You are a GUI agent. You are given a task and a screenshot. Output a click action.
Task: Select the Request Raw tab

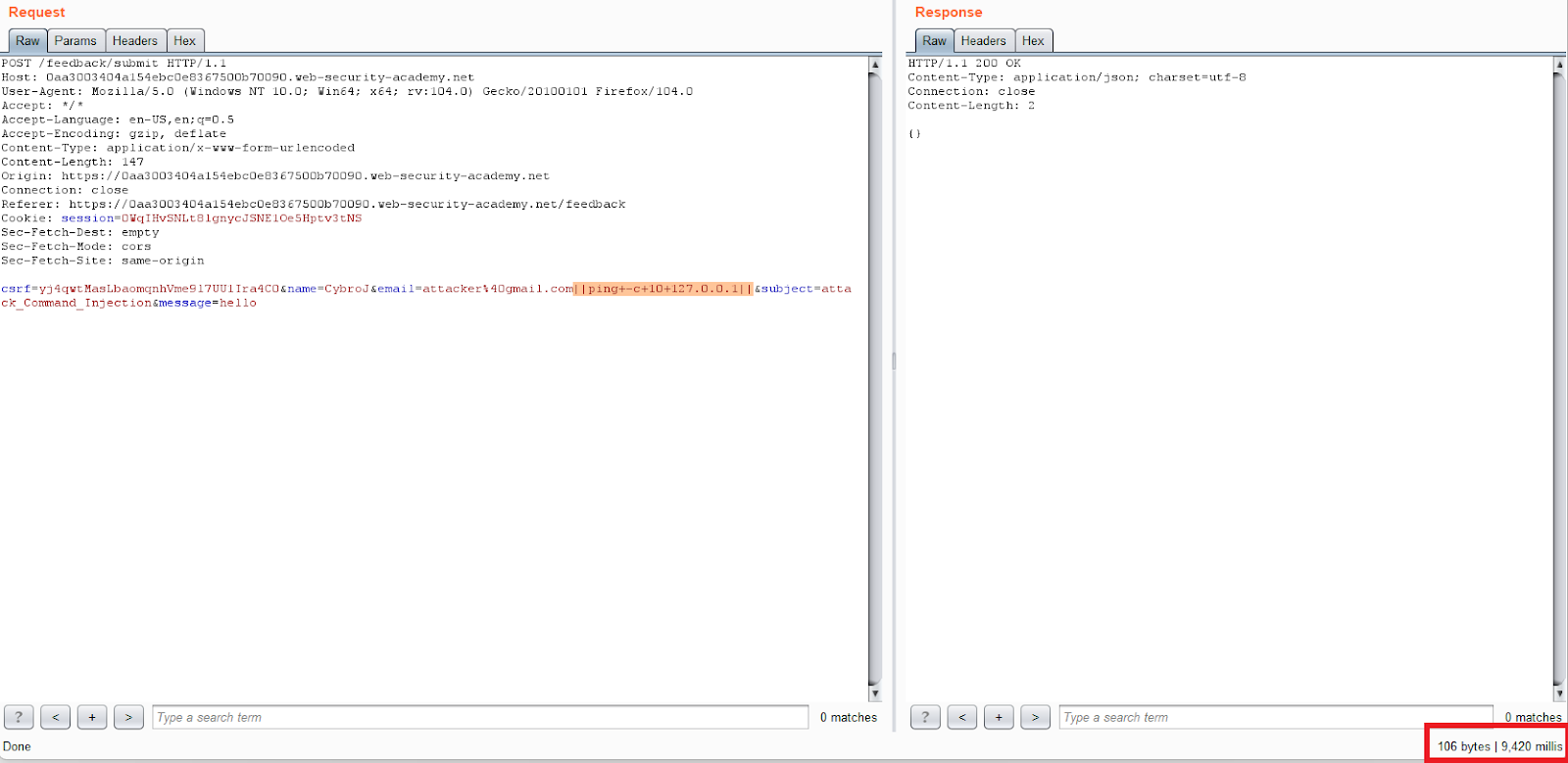point(27,41)
